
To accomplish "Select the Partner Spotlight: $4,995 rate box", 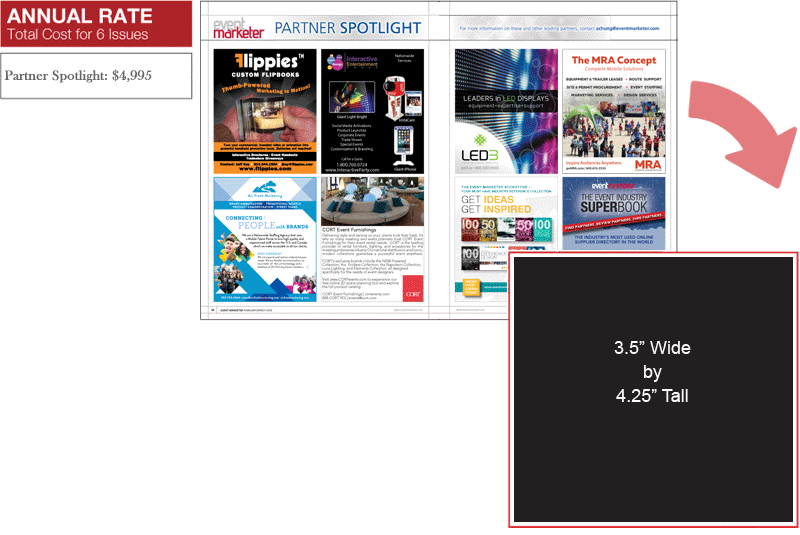I will pos(96,76).
